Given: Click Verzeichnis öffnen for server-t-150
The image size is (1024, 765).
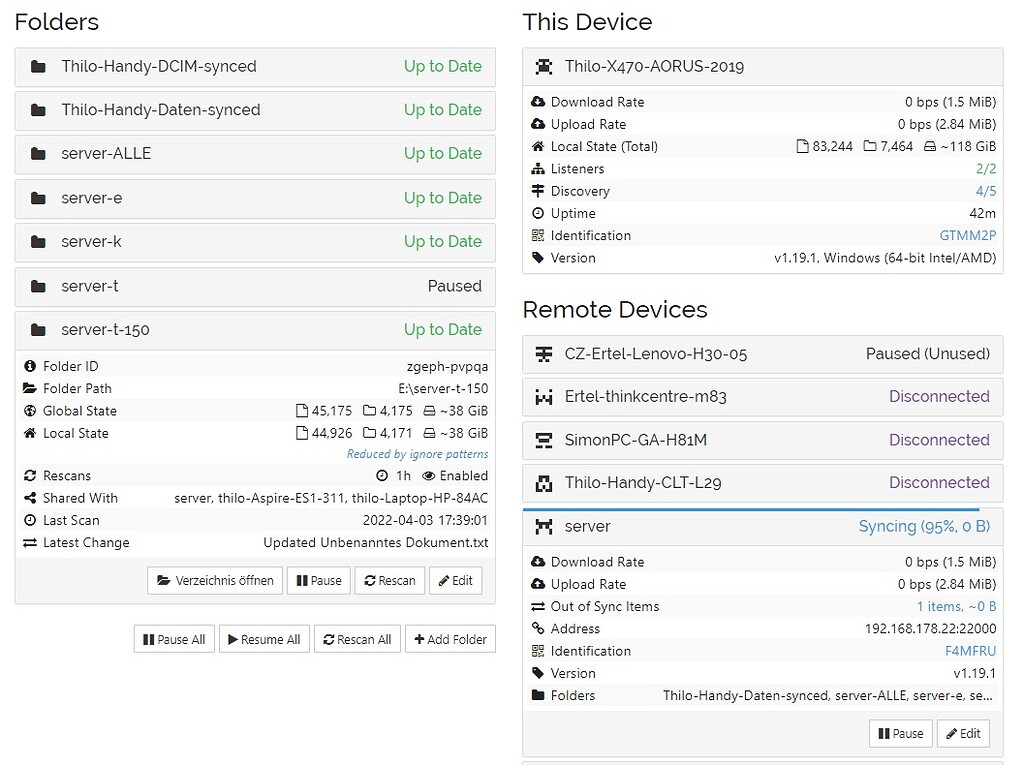Looking at the screenshot, I should click(x=213, y=580).
